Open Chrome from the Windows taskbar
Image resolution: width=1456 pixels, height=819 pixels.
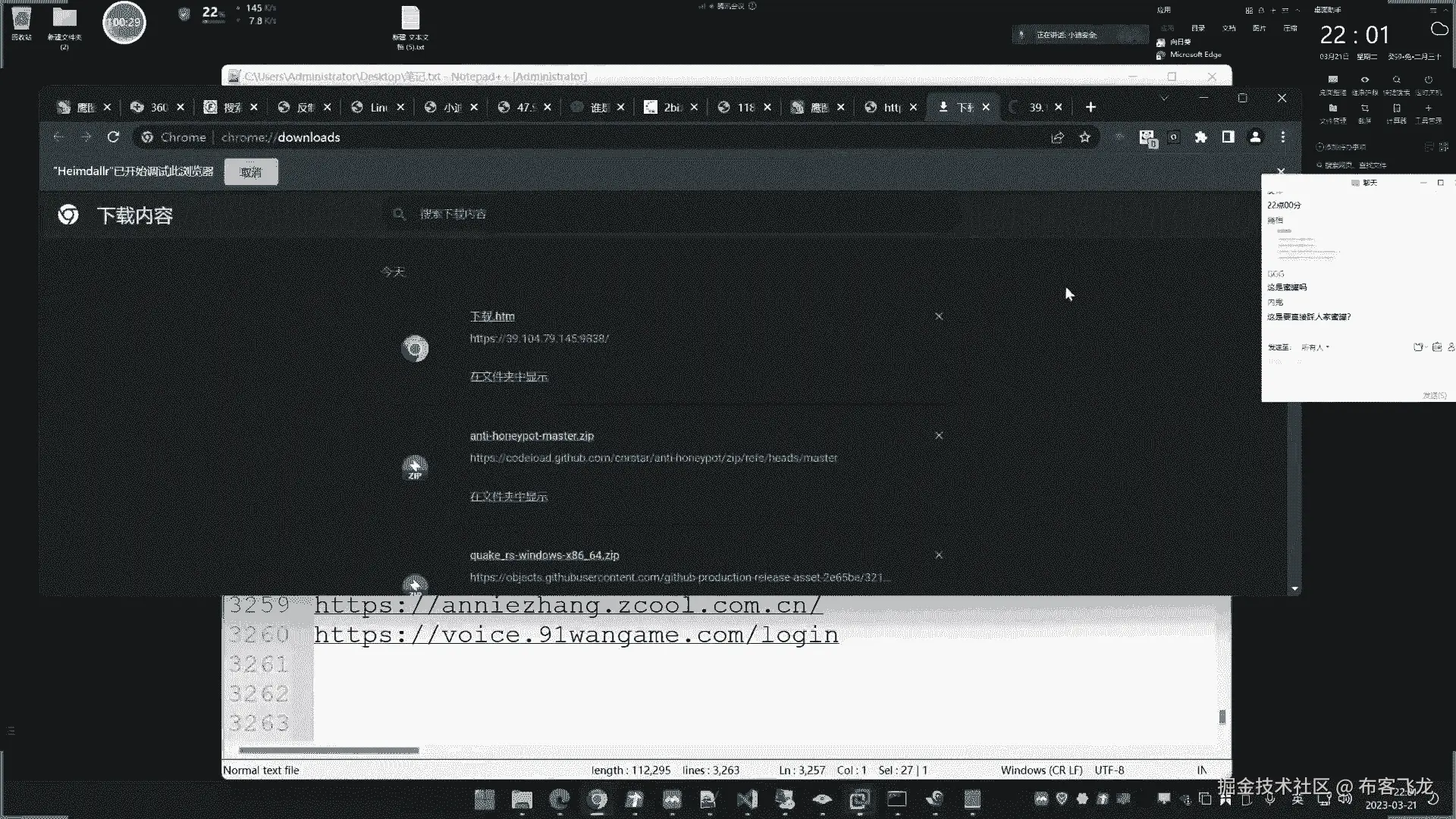[598, 799]
